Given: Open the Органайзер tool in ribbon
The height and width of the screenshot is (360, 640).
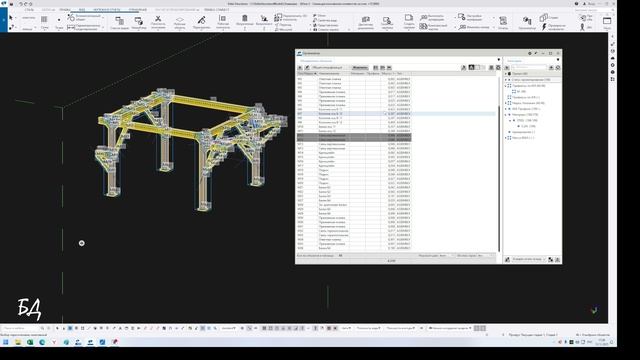Looking at the screenshot, I should [x=527, y=22].
